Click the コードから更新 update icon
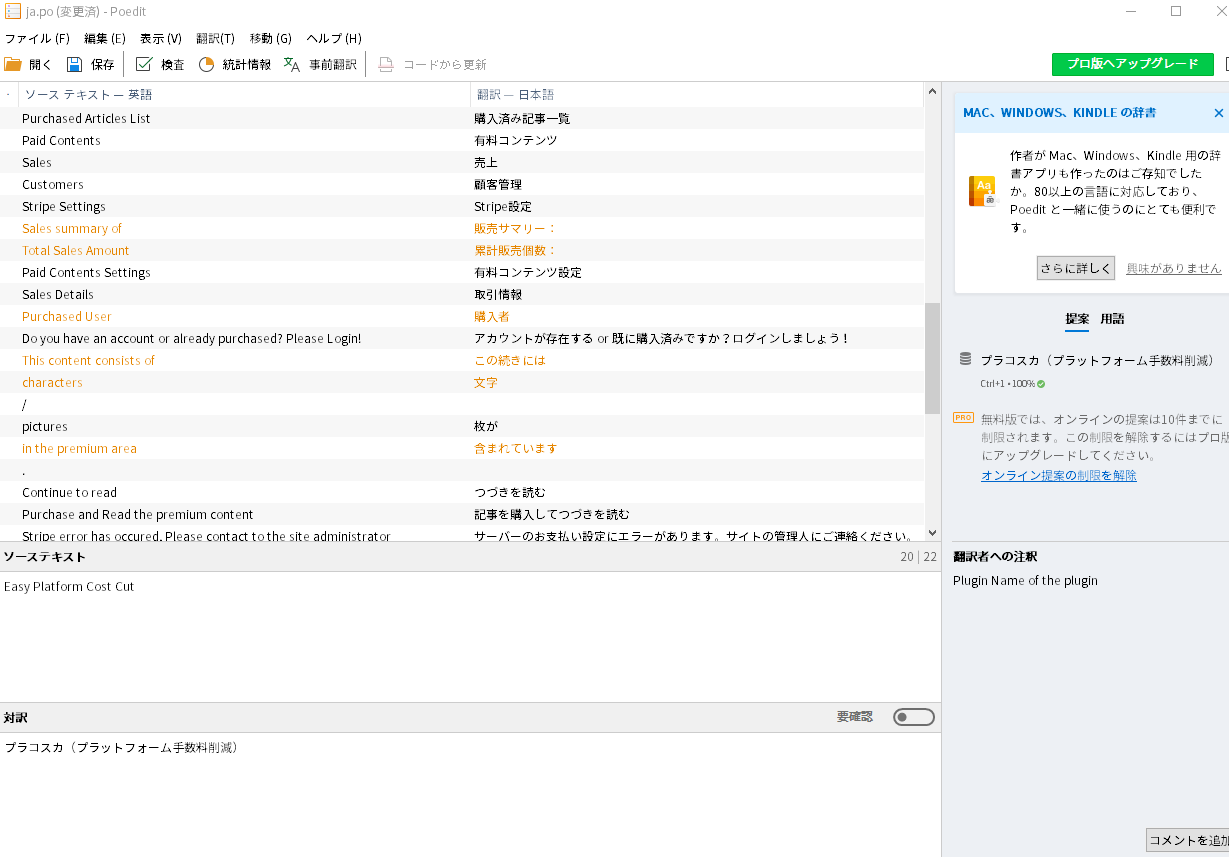Viewport: 1229px width, 857px height. [x=386, y=64]
